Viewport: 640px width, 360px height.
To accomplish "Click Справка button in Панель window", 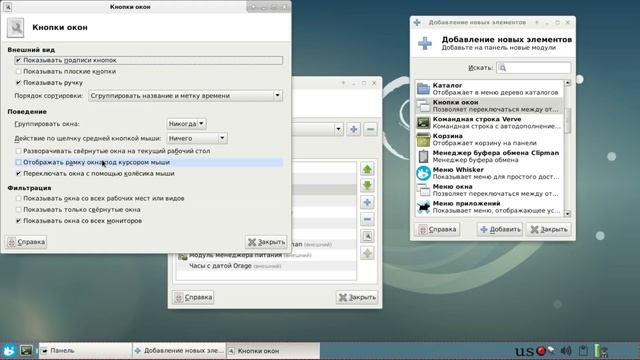I will (x=193, y=297).
